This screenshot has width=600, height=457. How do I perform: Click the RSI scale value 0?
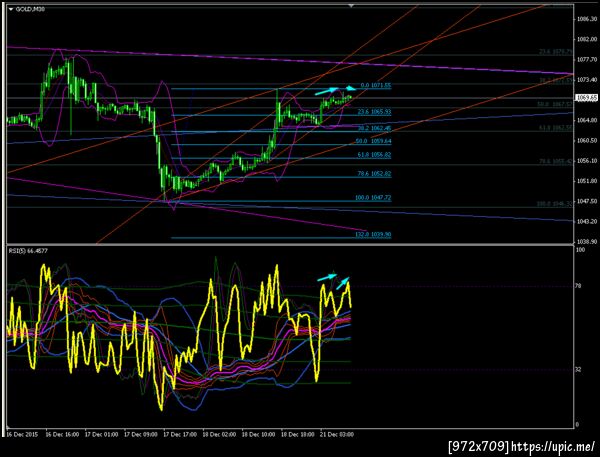pos(577,424)
